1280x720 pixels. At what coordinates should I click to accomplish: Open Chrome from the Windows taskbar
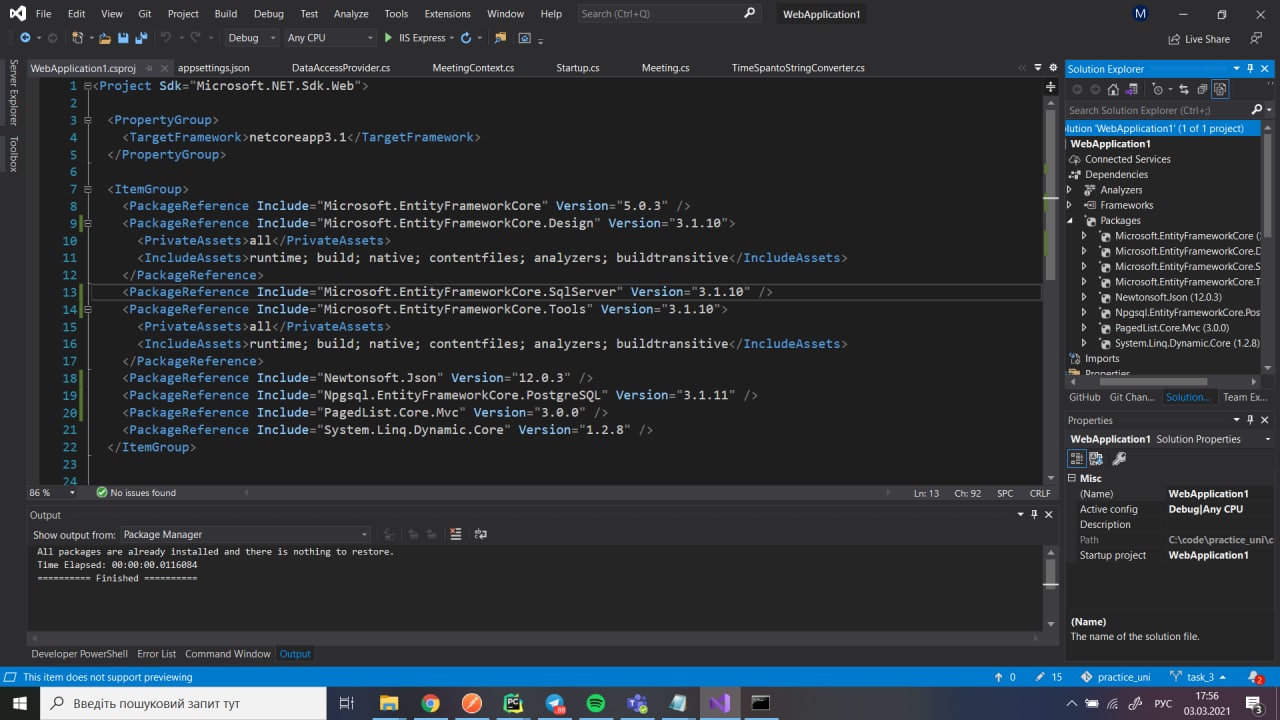(430, 703)
